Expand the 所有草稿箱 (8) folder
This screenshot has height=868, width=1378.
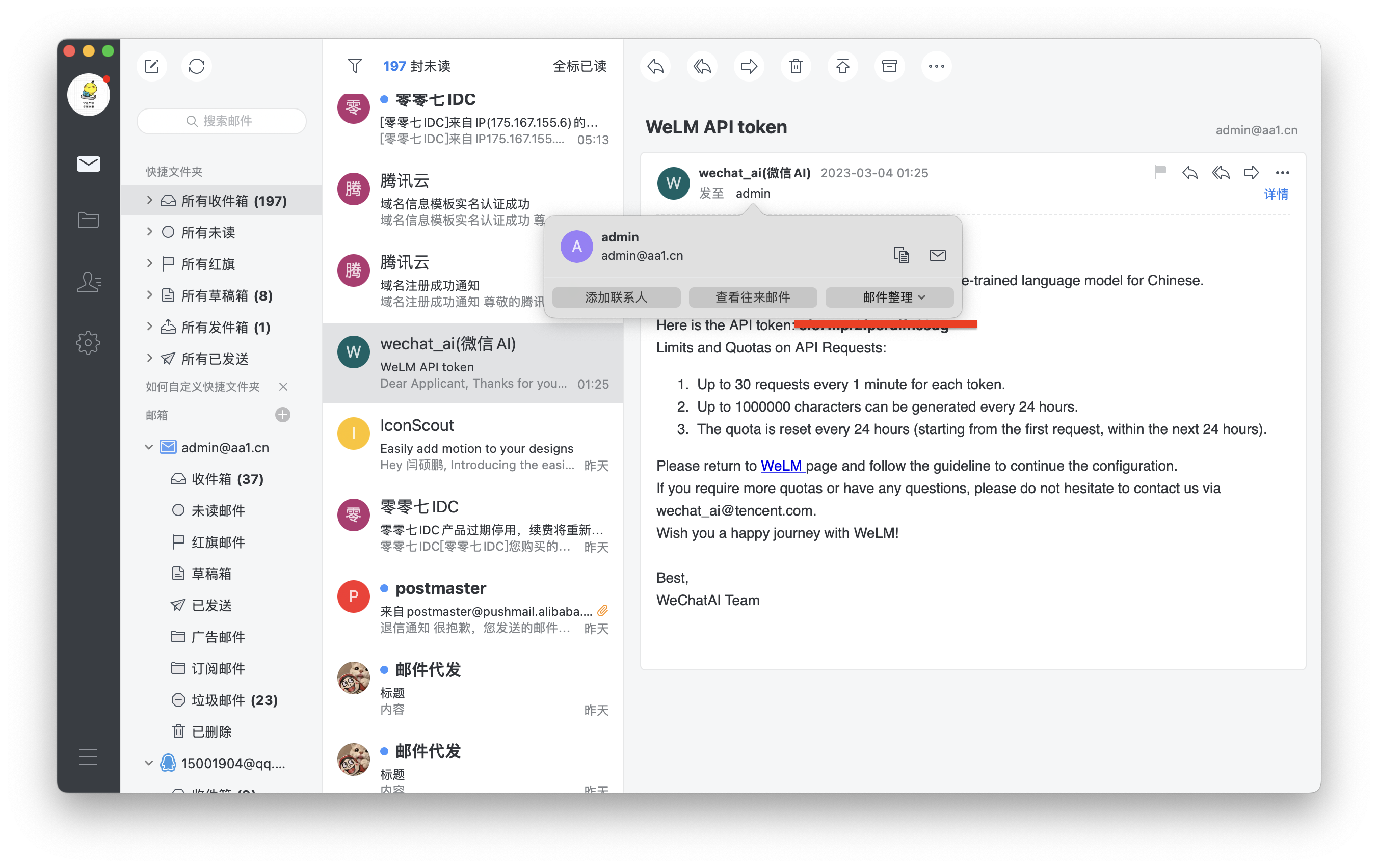(150, 294)
